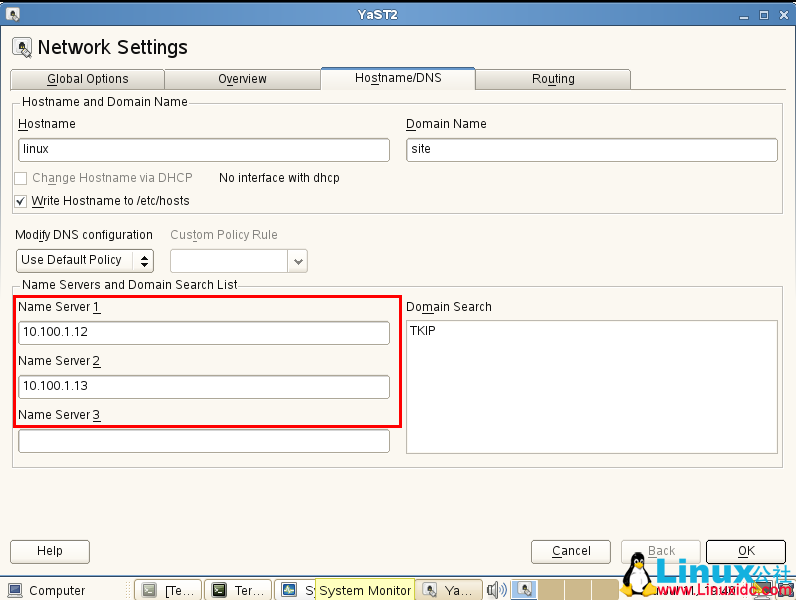
Task: Click the Cancel button
Action: click(571, 551)
